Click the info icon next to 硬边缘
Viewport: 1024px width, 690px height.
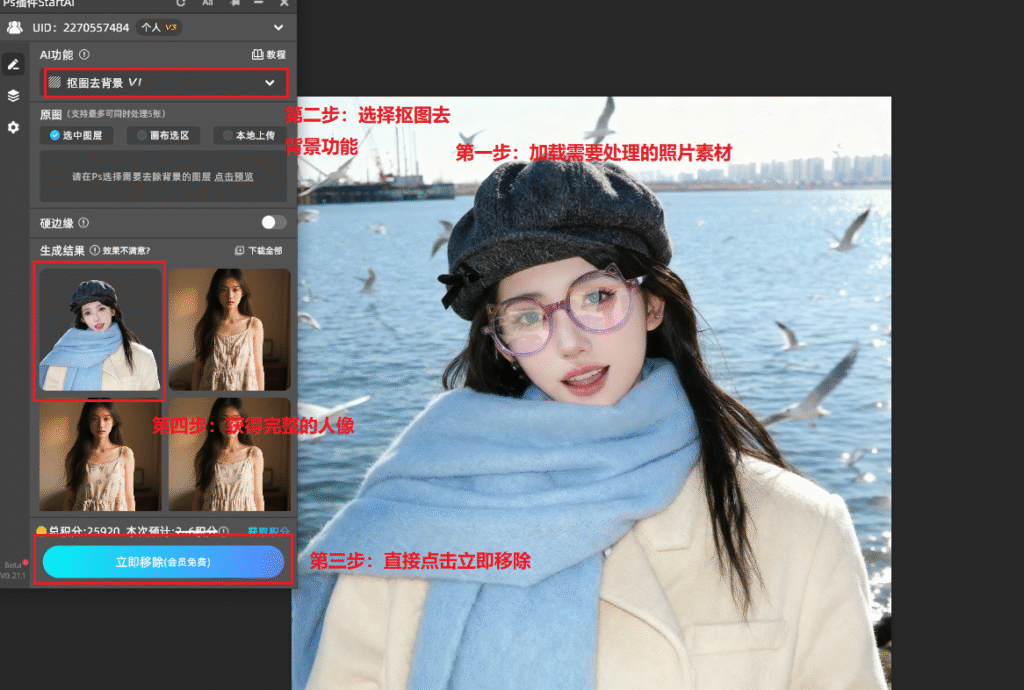pyautogui.click(x=83, y=223)
